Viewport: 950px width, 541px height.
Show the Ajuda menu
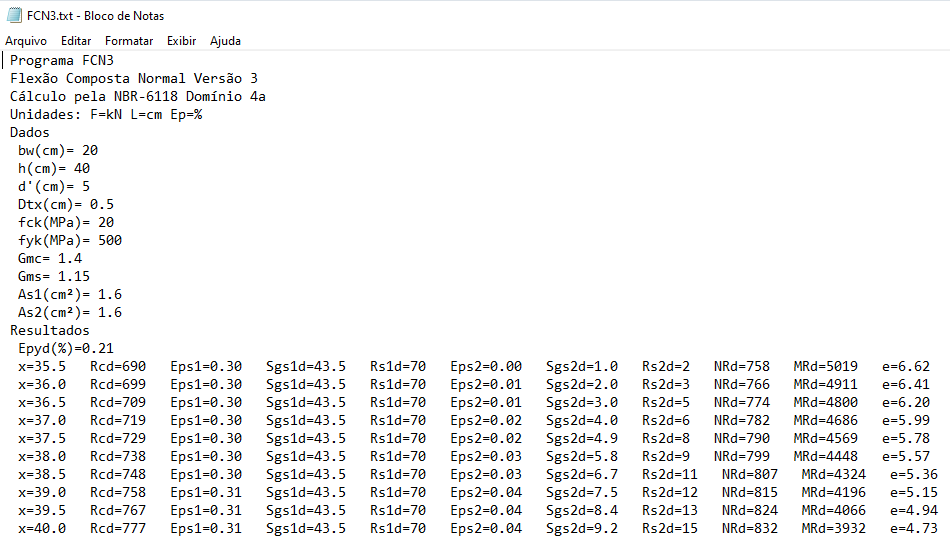225,41
